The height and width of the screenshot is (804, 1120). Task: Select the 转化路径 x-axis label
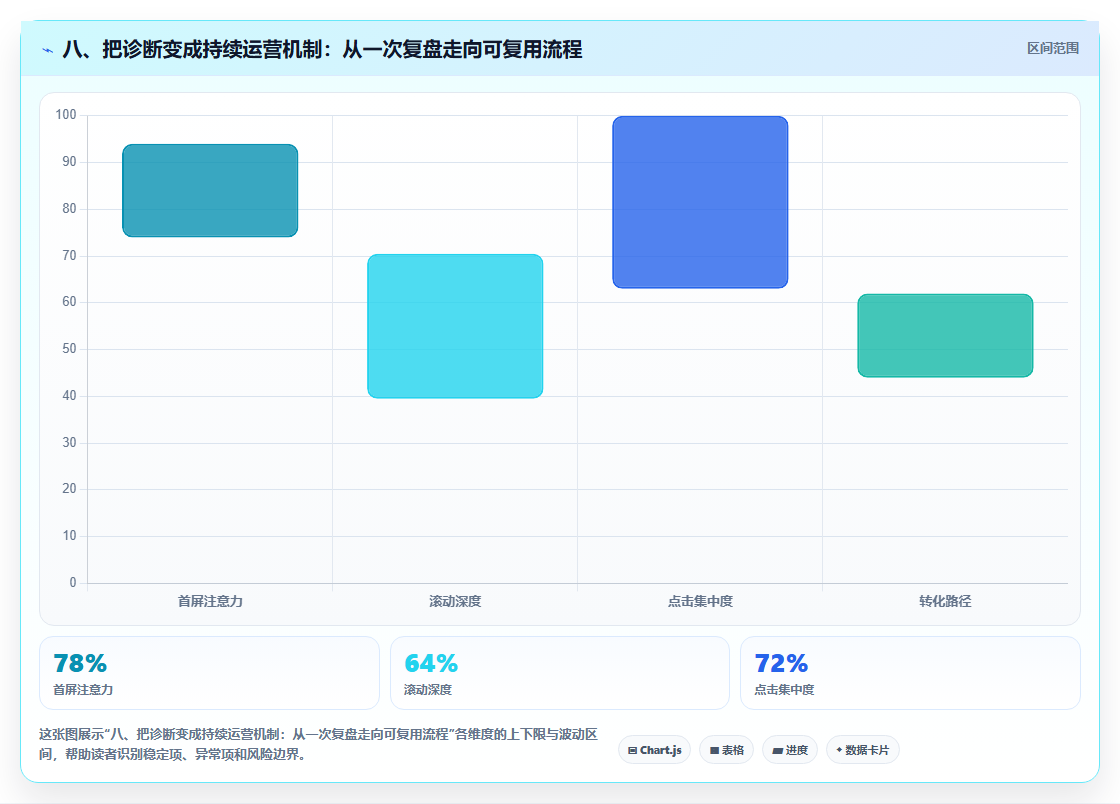coord(945,601)
